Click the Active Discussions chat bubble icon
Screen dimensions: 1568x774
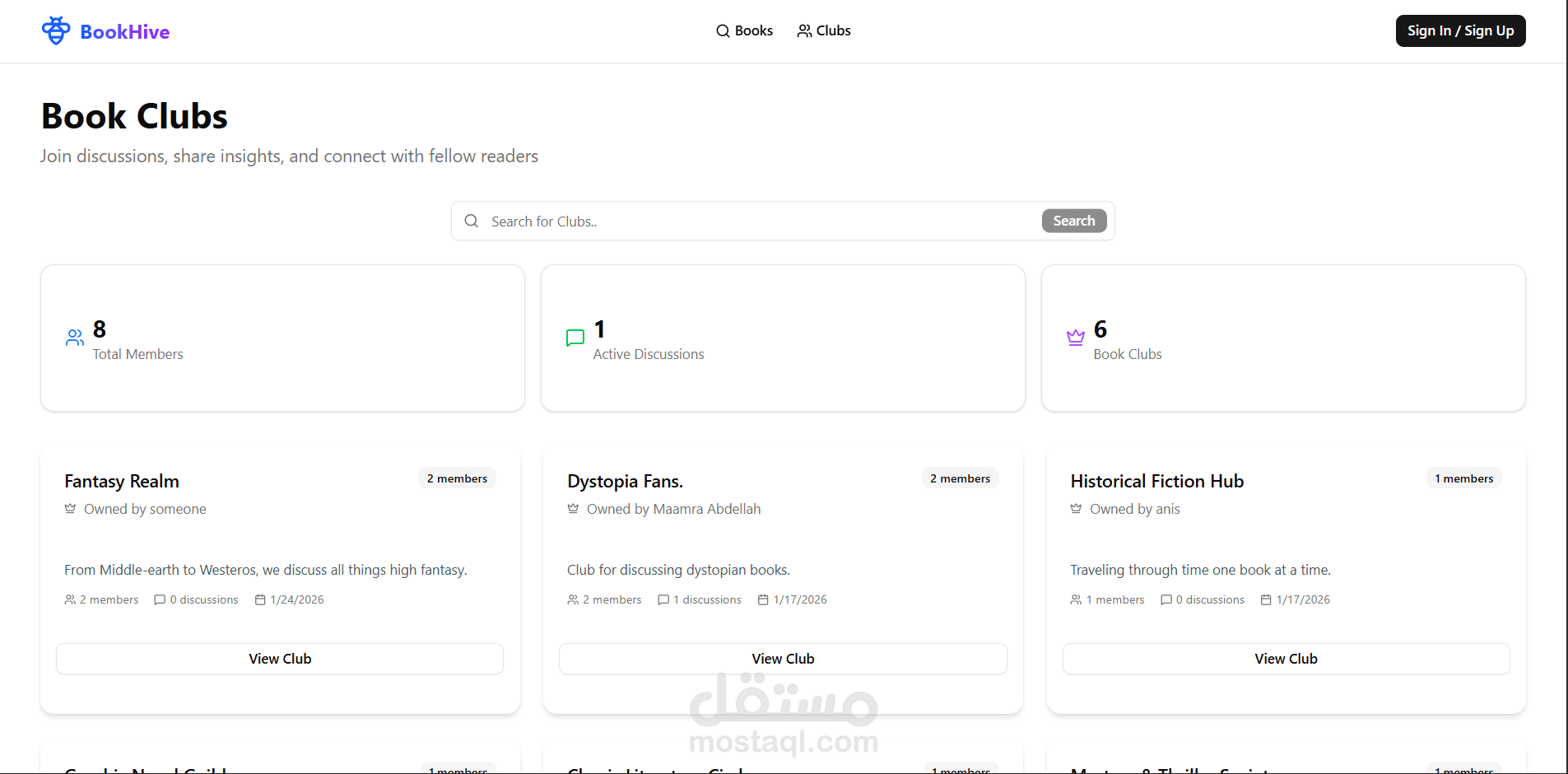point(575,338)
